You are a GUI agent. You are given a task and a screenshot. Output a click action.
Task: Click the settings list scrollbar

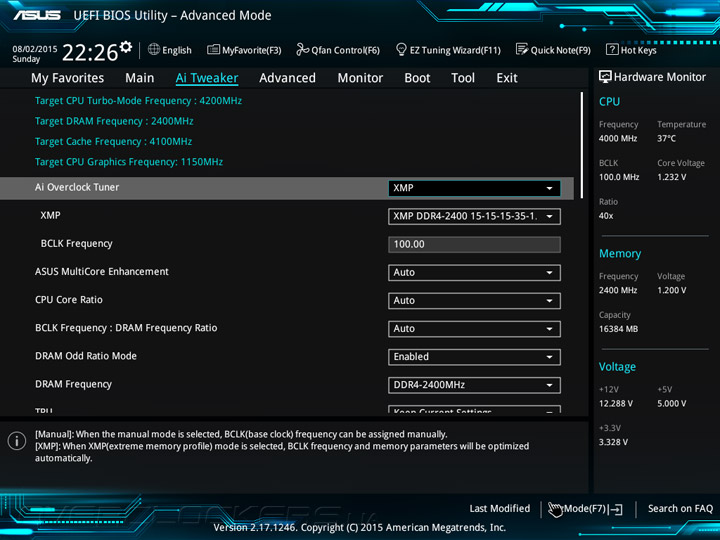point(582,145)
